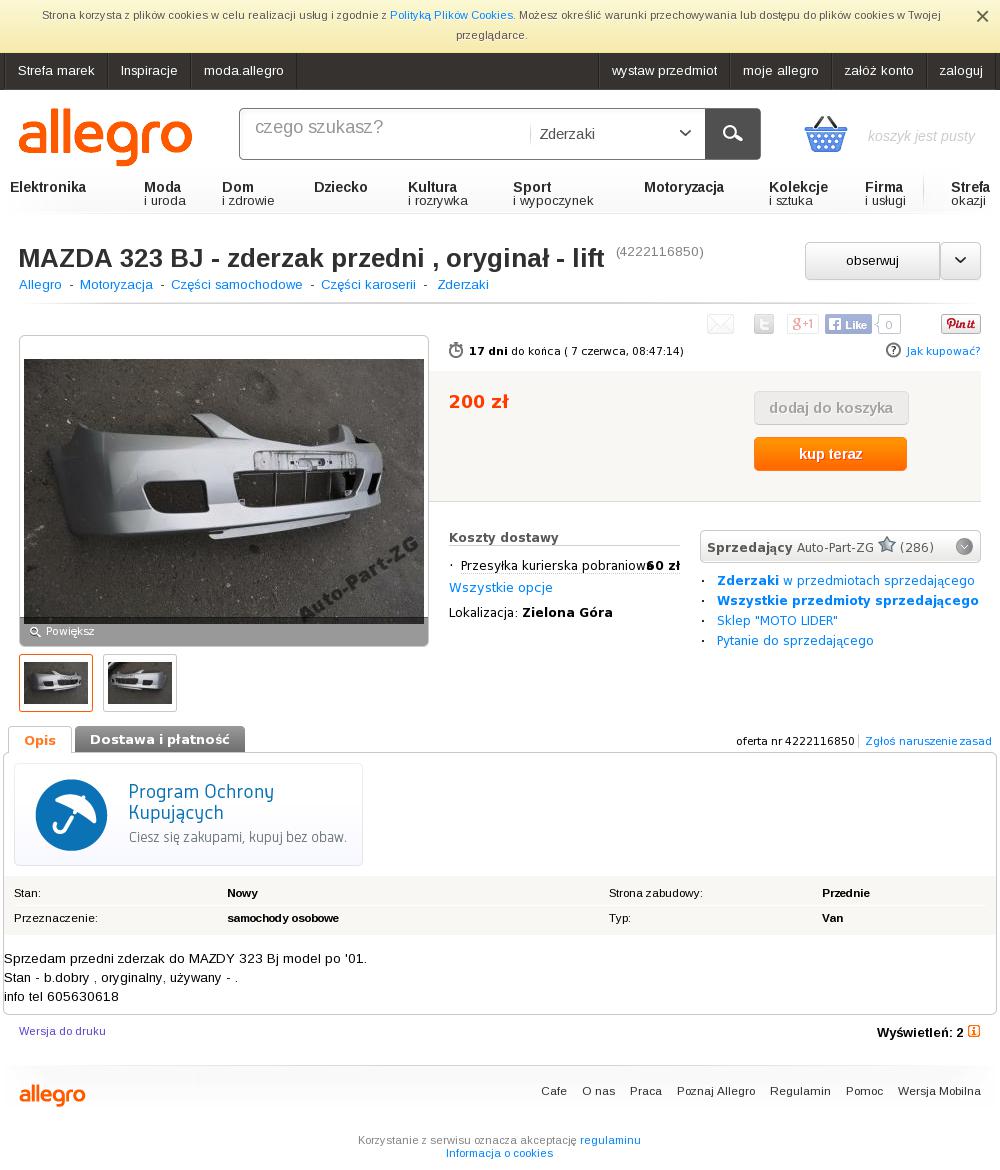Enlarge photo with Powiększ magnifier
1000x1170 pixels.
pos(62,631)
